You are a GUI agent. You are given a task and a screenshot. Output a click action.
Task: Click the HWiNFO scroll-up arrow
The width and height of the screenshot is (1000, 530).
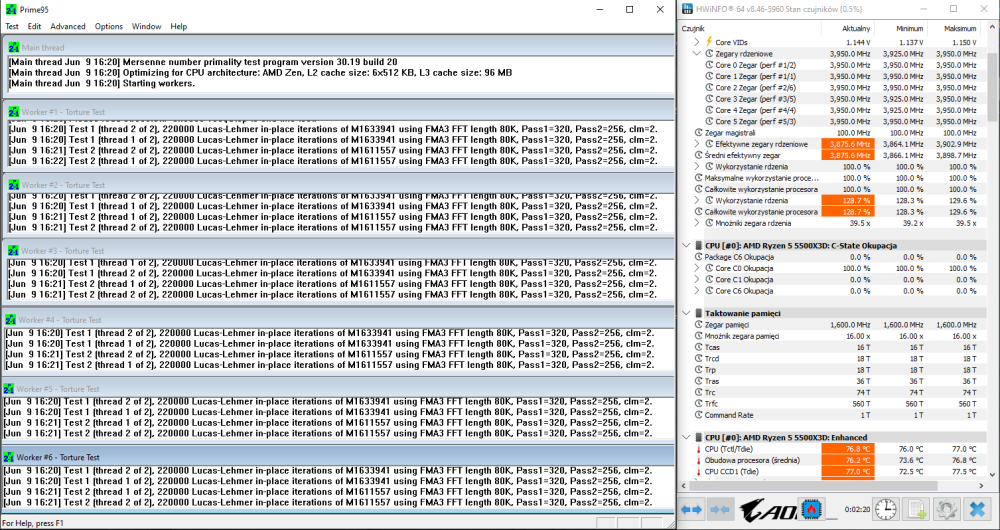993,27
